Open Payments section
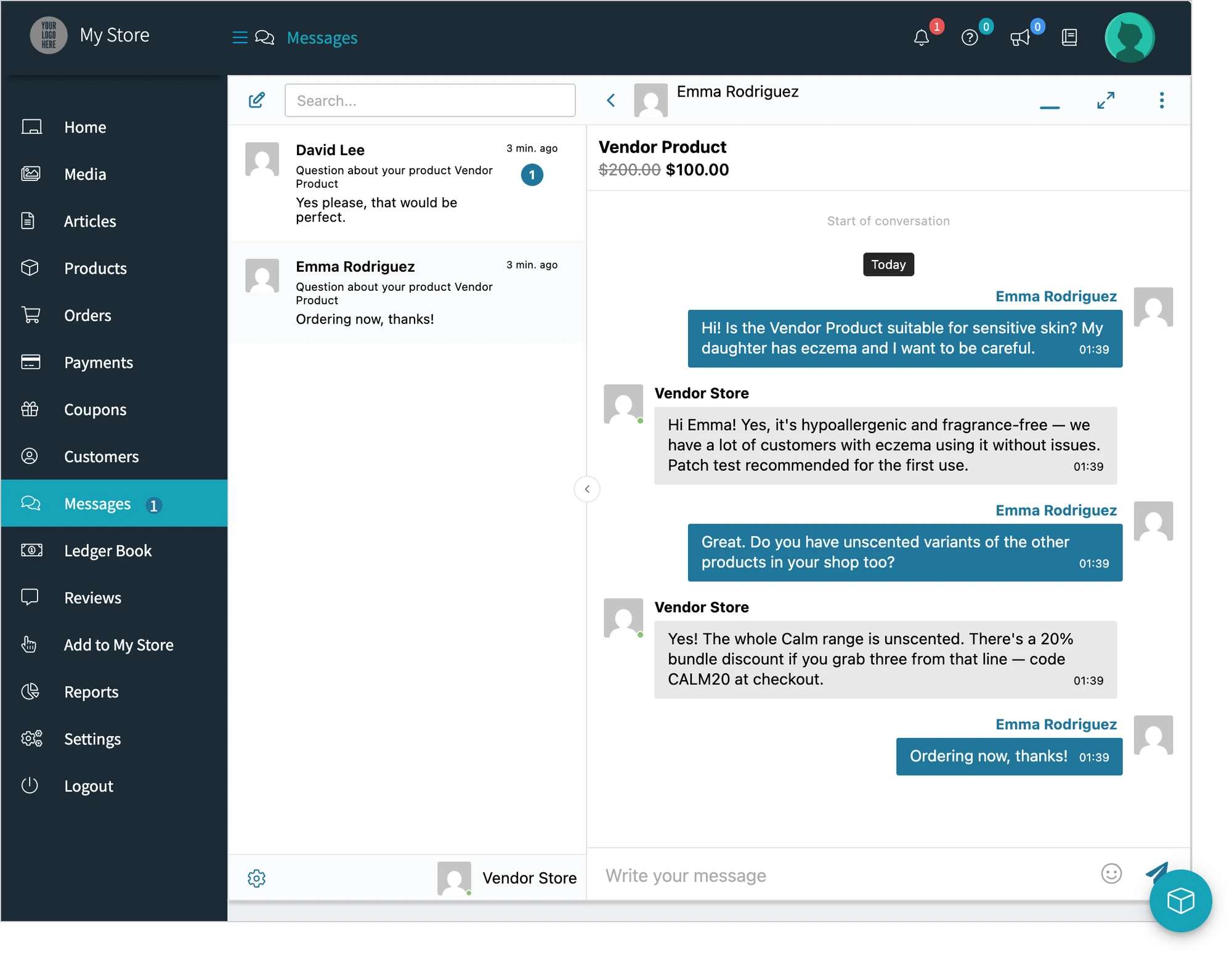Image resolution: width=1232 pixels, height=953 pixels. [115, 362]
